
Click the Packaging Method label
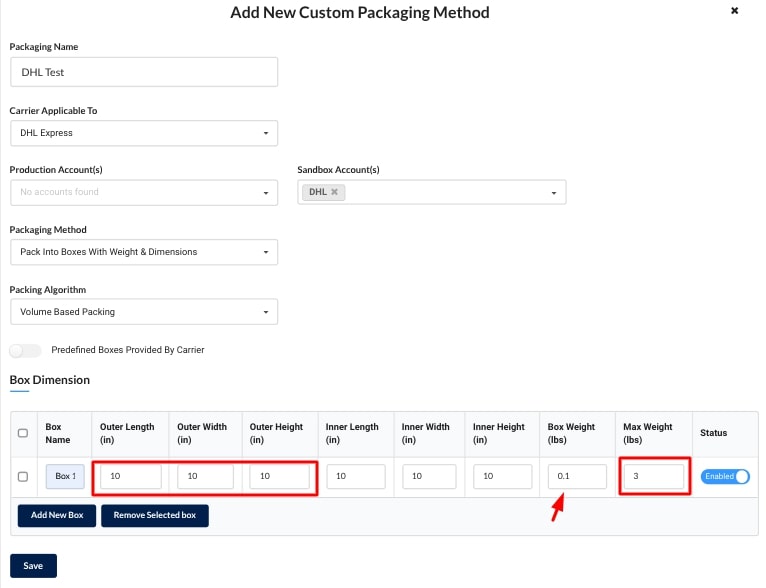click(x=48, y=230)
